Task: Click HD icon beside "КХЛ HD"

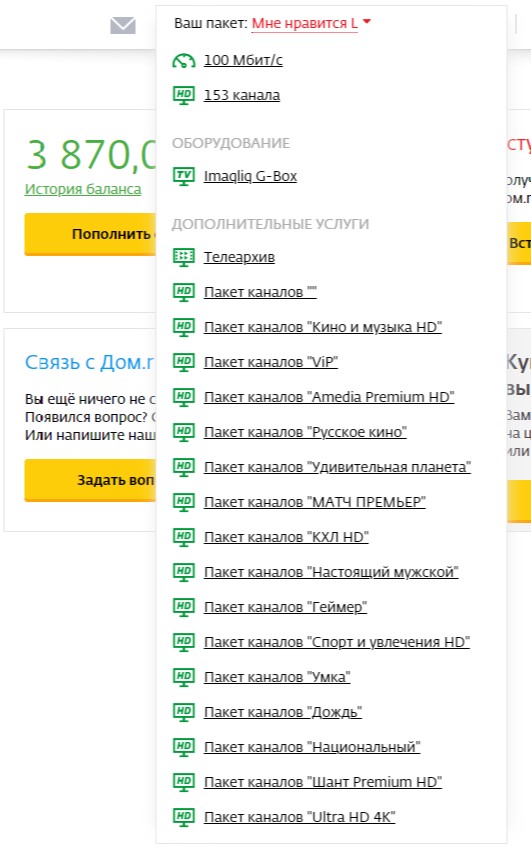Action: (183, 537)
